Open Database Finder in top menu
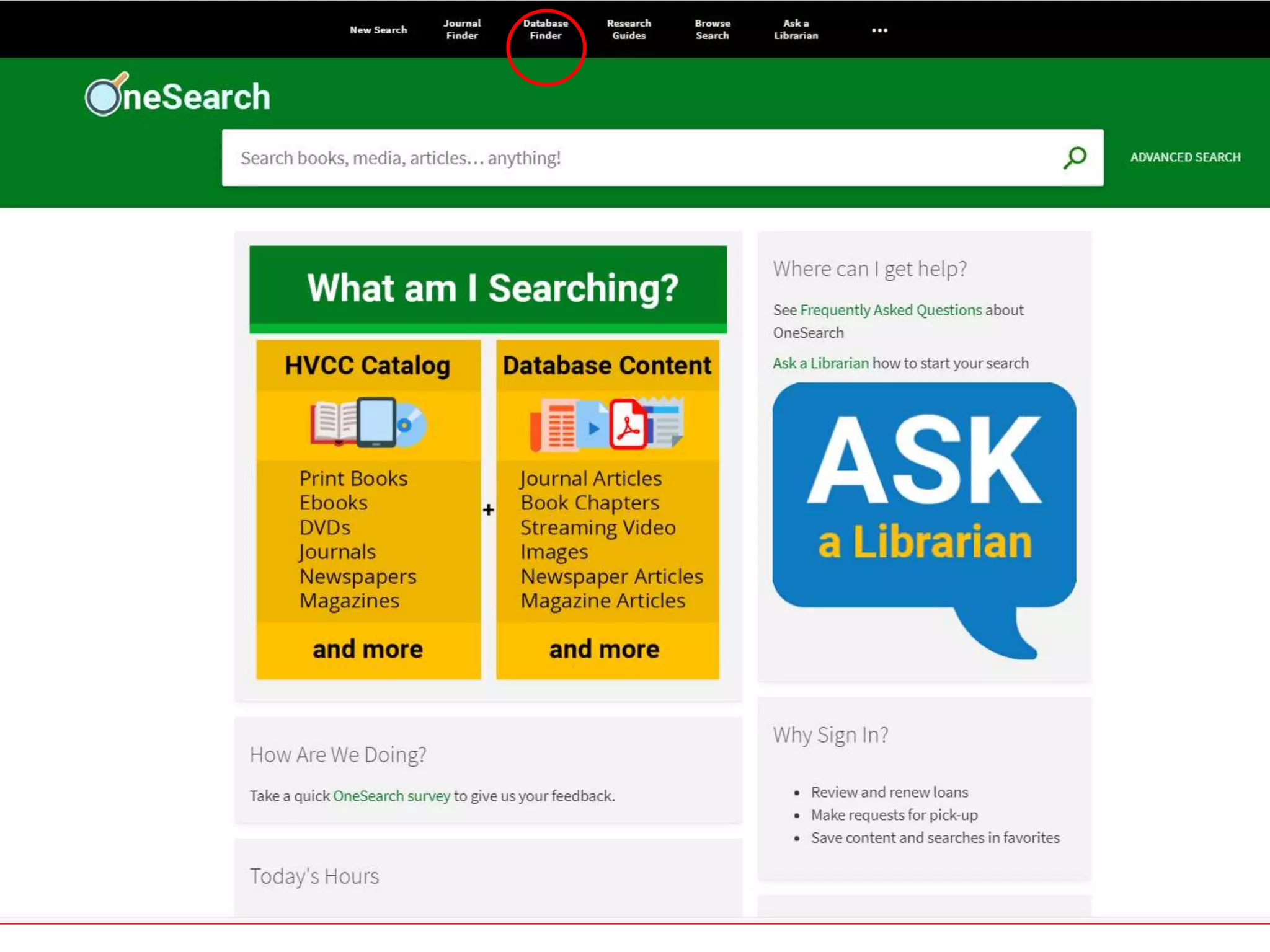This screenshot has height=952, width=1270. pyautogui.click(x=545, y=30)
